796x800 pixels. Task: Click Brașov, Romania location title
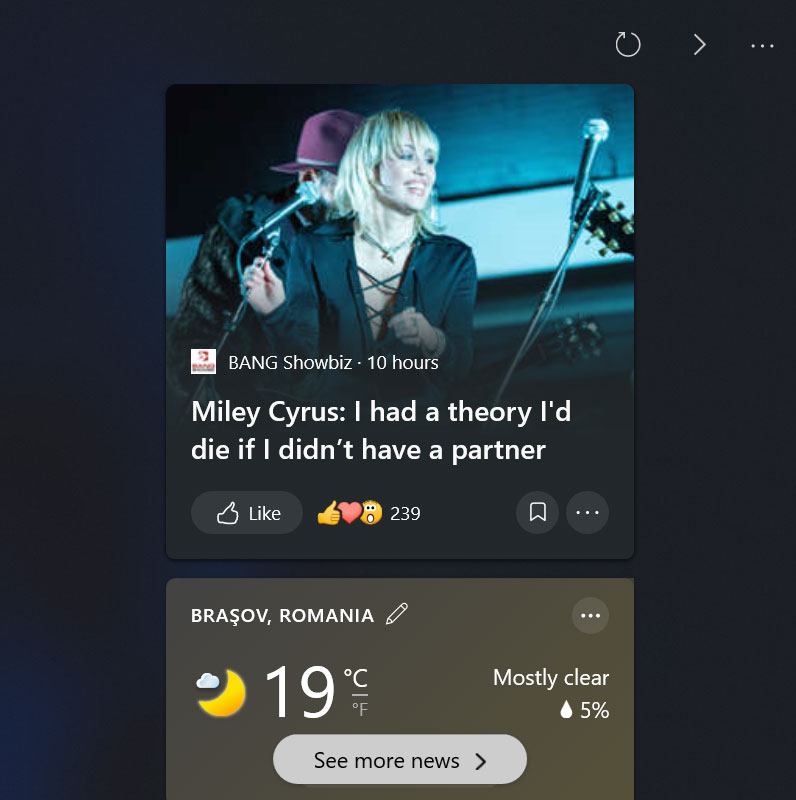(x=282, y=616)
